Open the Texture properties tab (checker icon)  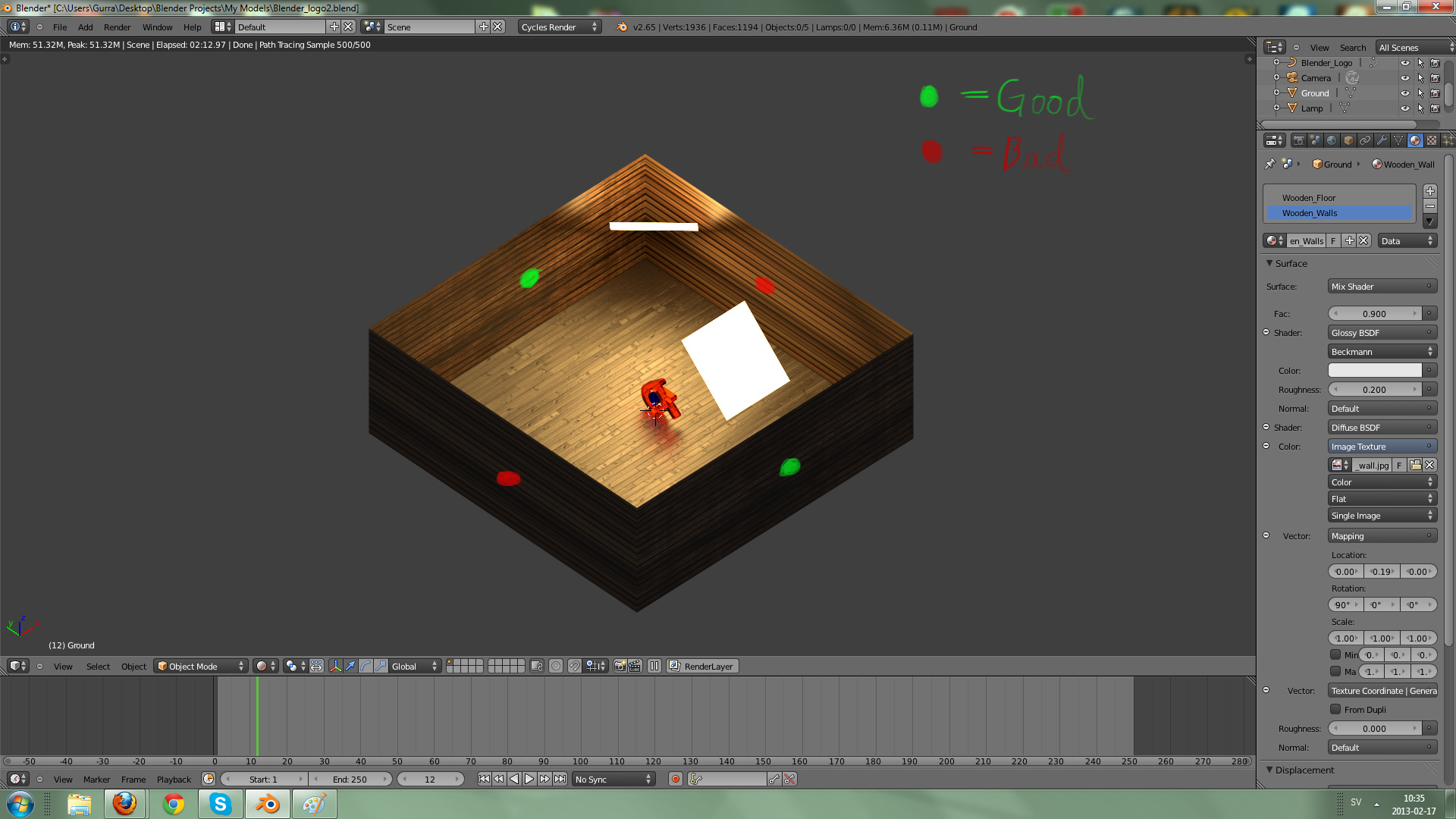[x=1432, y=140]
